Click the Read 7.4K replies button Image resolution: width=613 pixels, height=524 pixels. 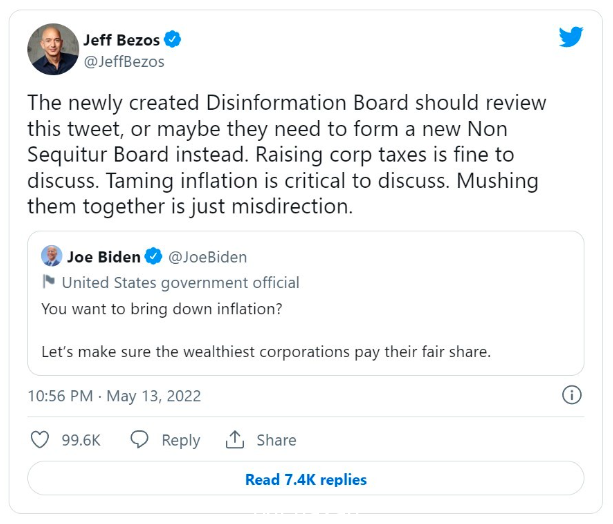pos(306,479)
